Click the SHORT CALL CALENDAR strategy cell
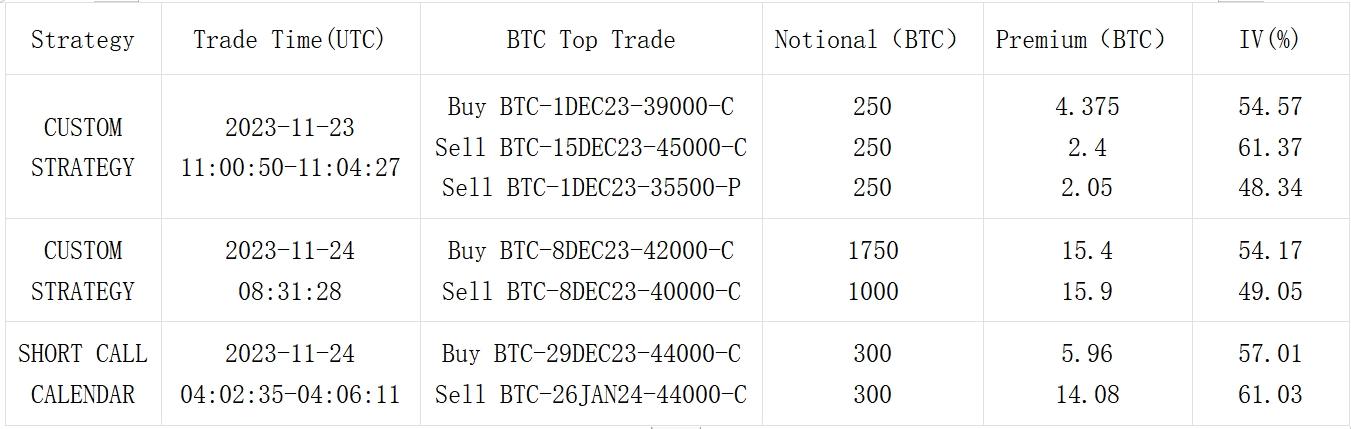The image size is (1351, 429). coord(82,374)
